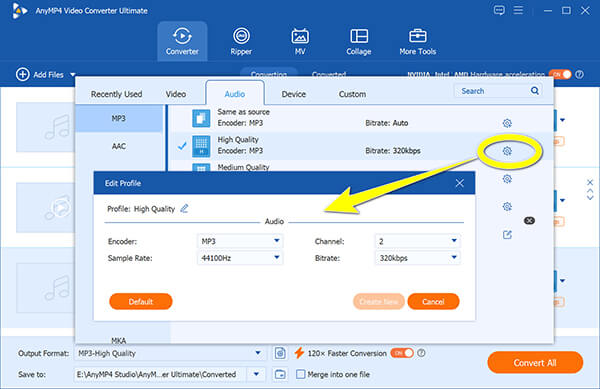Open More Tools toolbox
Screen dimensions: 600x389
(x=417, y=41)
